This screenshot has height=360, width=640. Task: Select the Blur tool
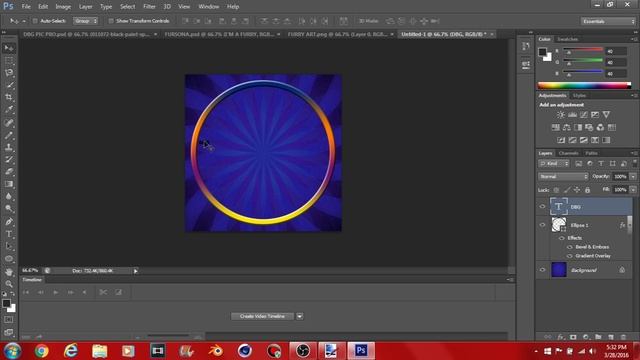9,196
